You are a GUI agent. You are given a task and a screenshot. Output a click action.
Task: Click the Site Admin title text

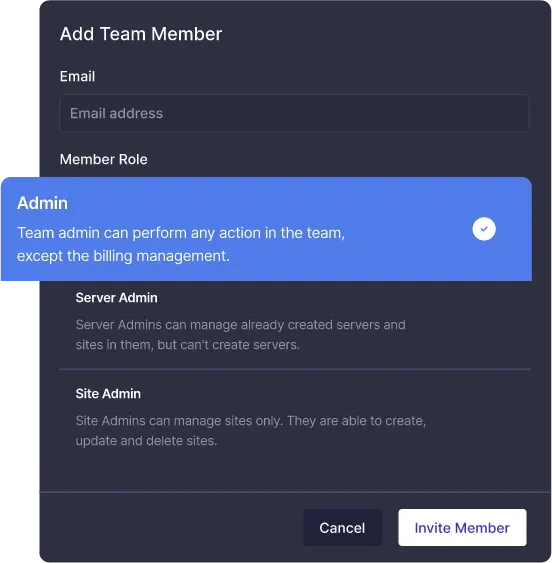point(108,394)
